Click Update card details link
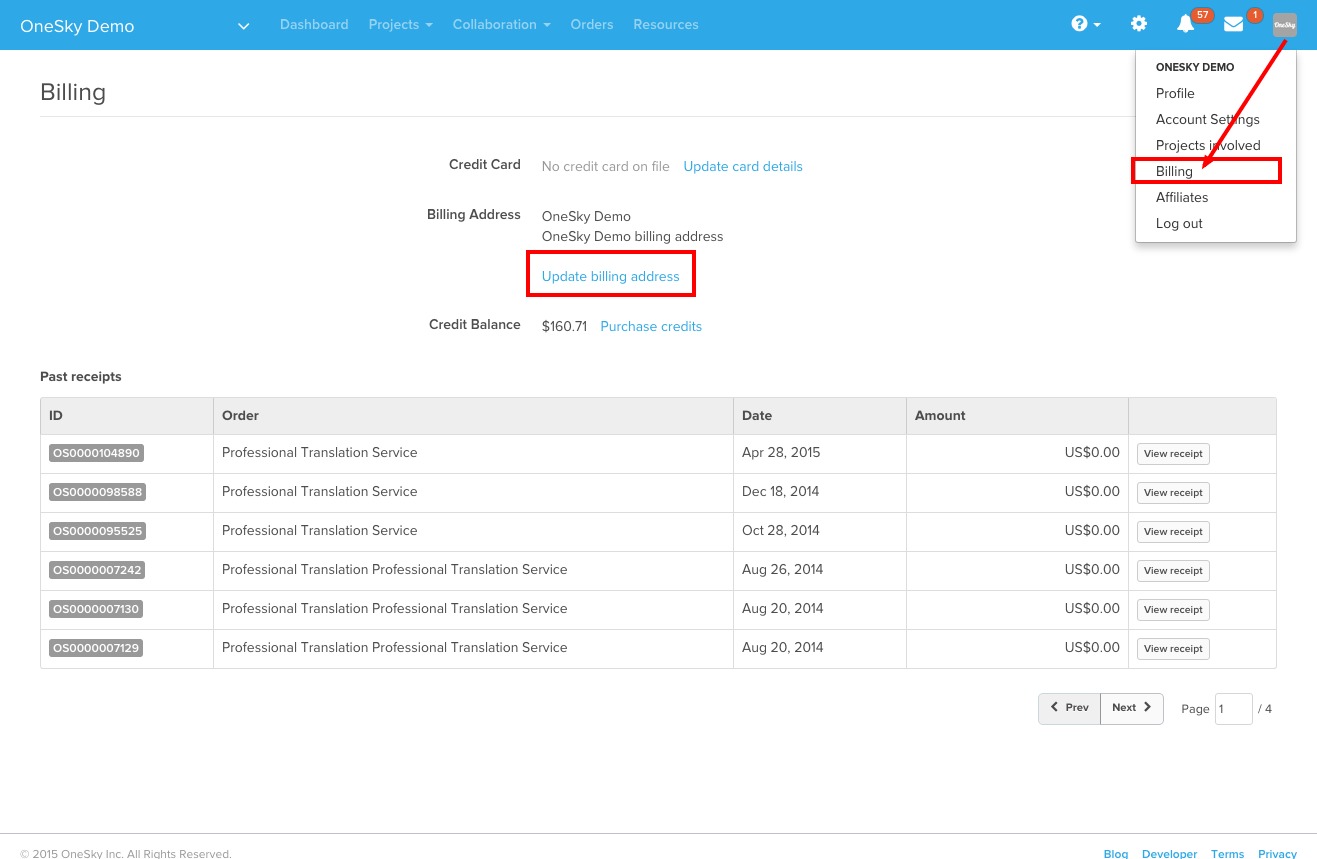1317x859 pixels. tap(743, 166)
